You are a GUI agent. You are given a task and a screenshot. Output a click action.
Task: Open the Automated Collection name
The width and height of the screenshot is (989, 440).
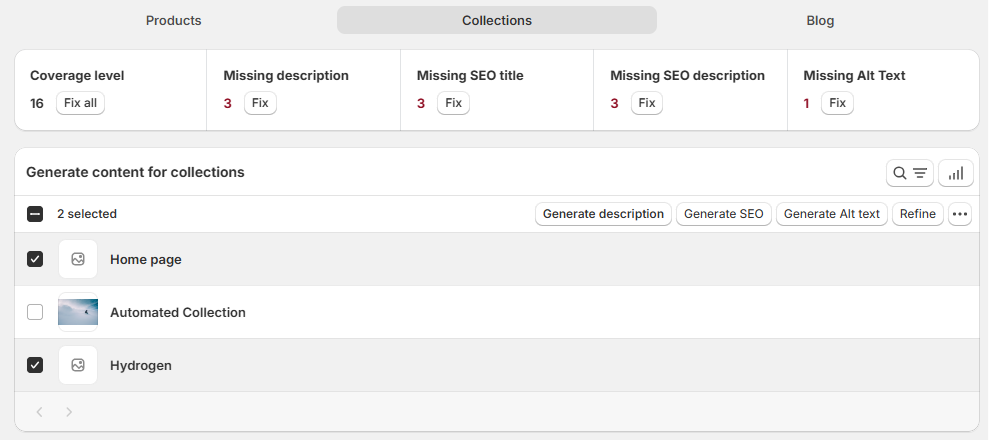(x=178, y=312)
